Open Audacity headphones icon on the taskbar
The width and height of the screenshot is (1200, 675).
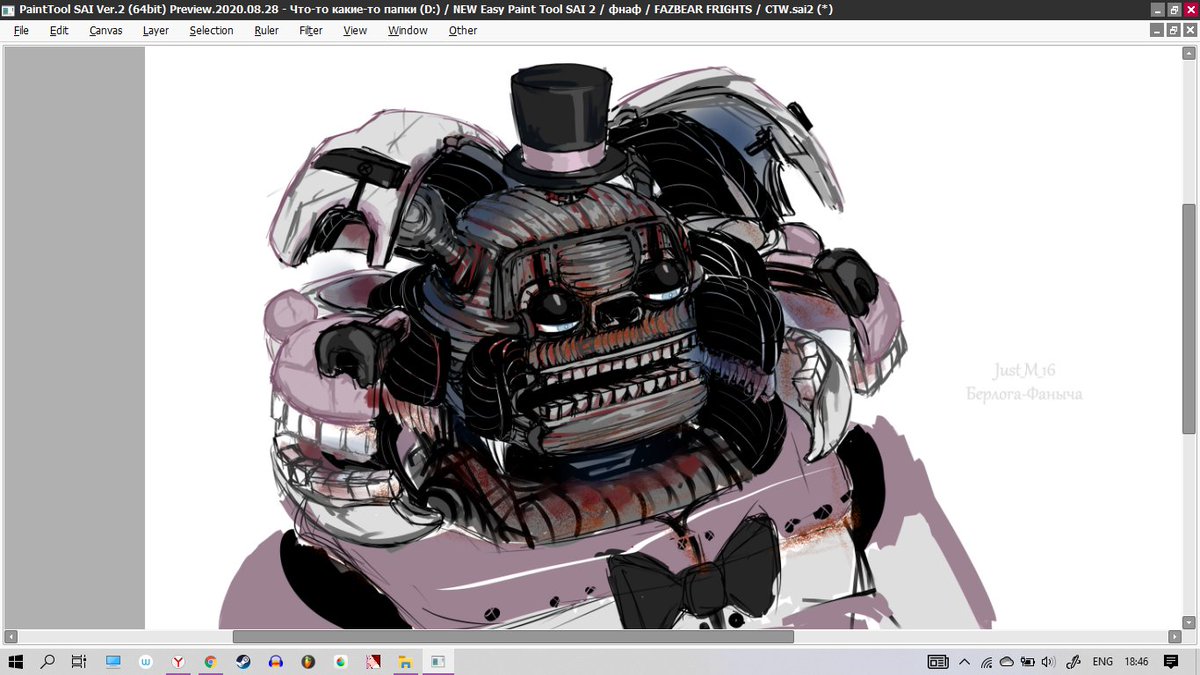275,661
